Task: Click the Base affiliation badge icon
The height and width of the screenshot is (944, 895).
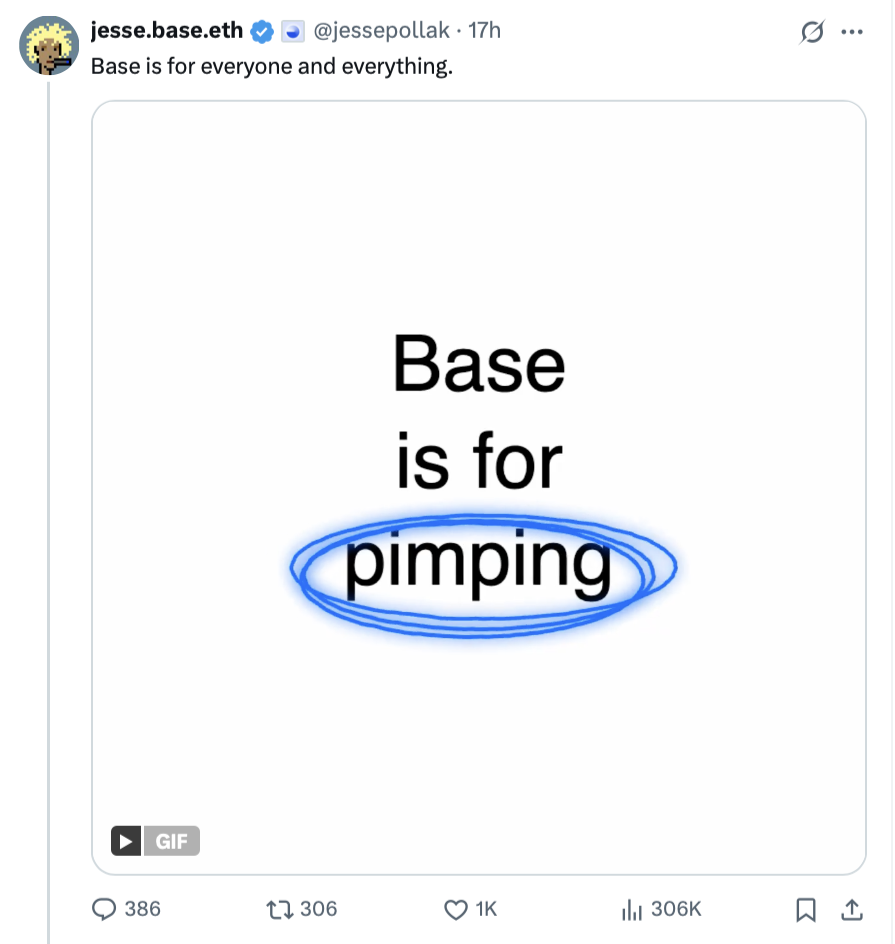Action: click(x=292, y=32)
